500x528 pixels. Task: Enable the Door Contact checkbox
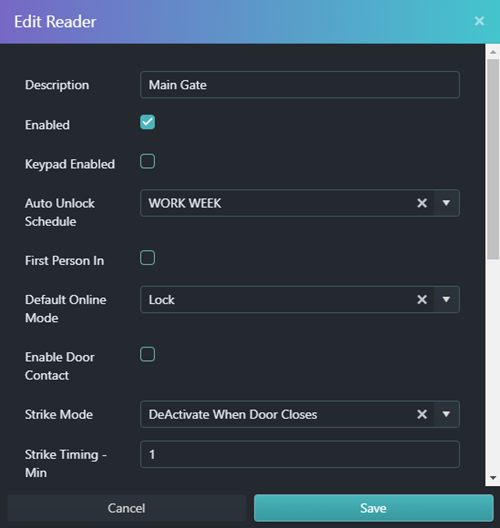147,354
